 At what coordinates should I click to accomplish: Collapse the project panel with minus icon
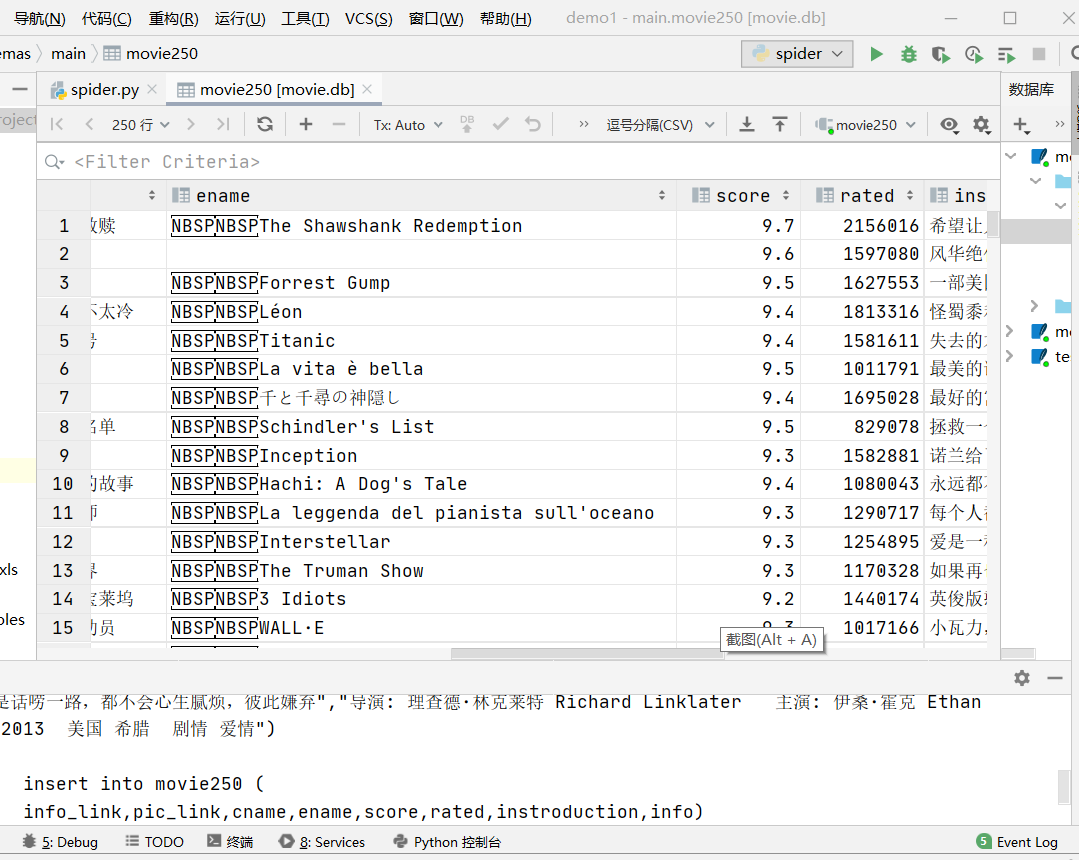tap(20, 89)
